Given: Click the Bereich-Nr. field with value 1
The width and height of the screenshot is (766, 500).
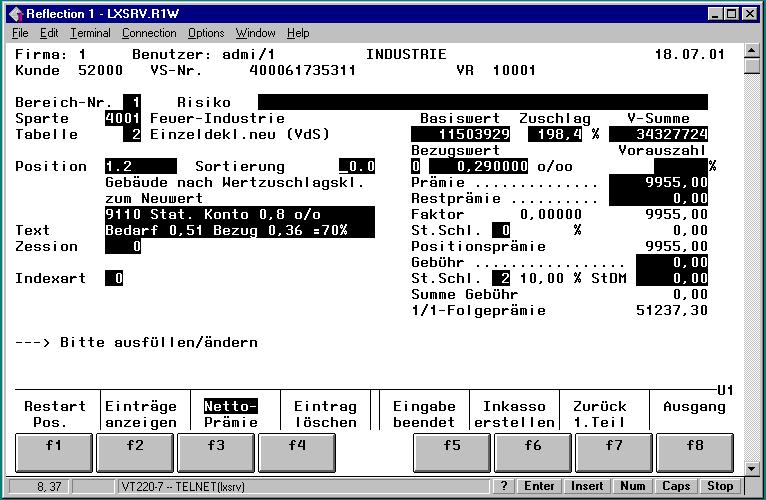Looking at the screenshot, I should (132, 102).
